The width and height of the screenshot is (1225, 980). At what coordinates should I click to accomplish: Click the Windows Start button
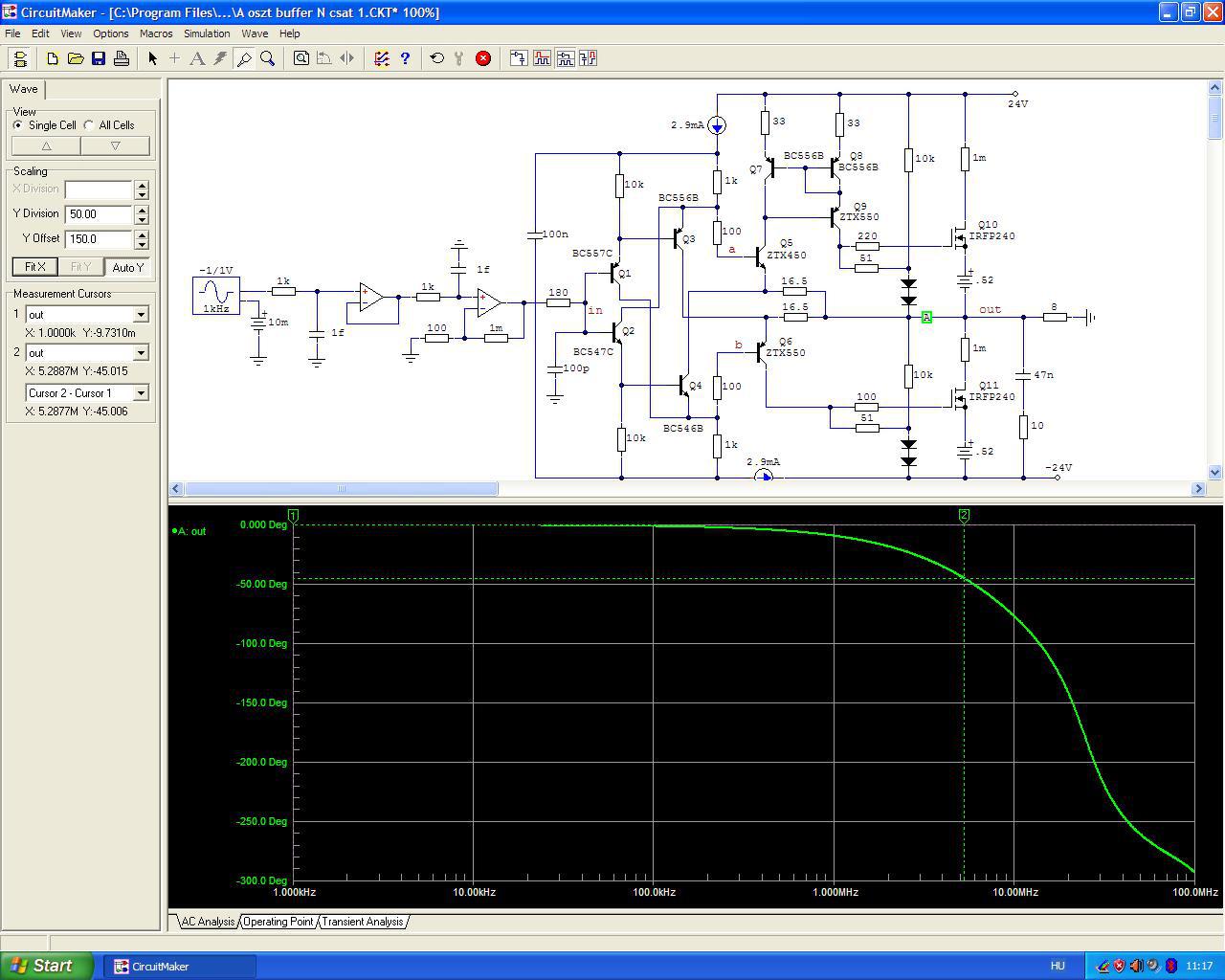[47, 966]
